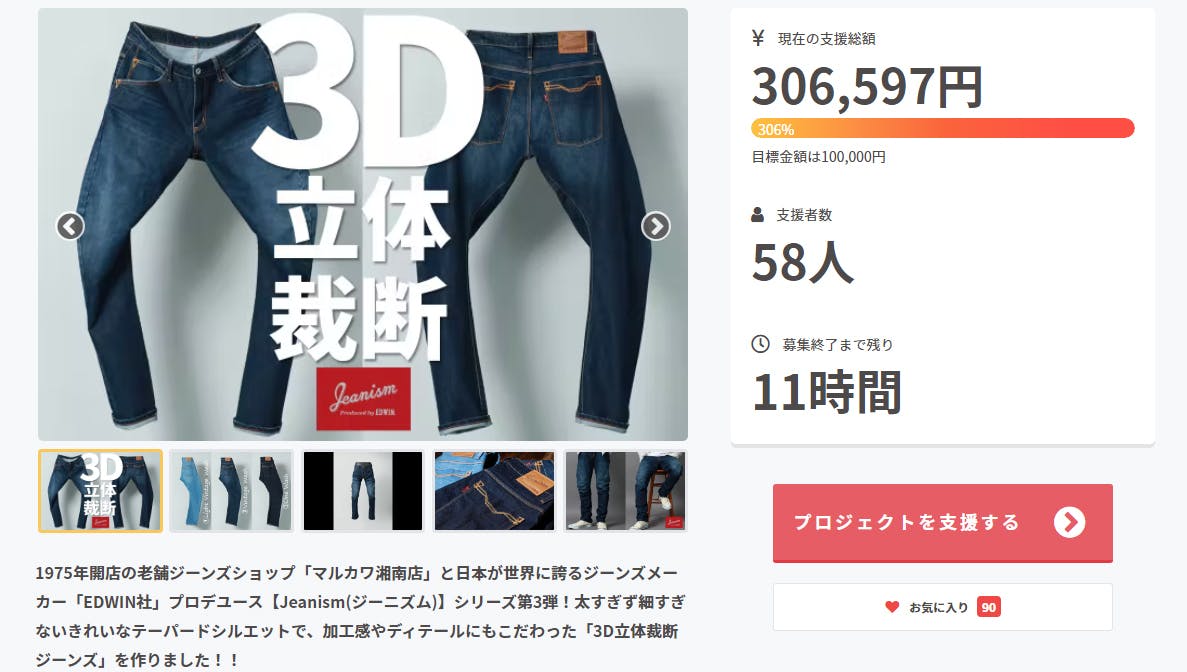Click the previous image arrow on carousel
Screen dimensions: 1187x672
(70, 226)
